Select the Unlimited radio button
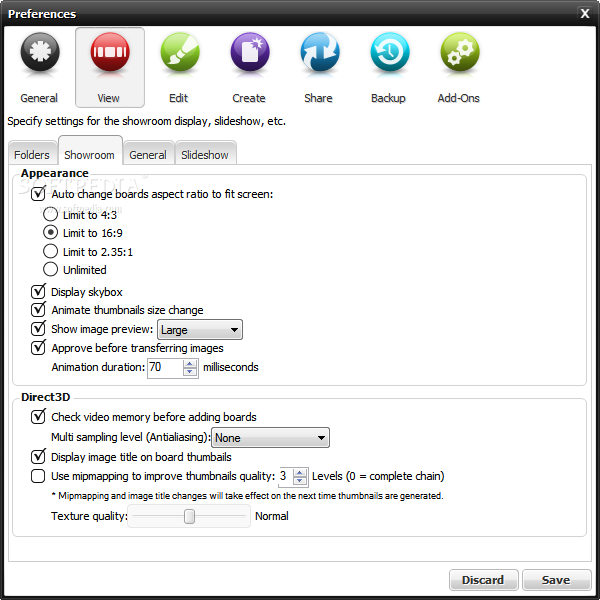This screenshot has width=600, height=600. [x=51, y=269]
